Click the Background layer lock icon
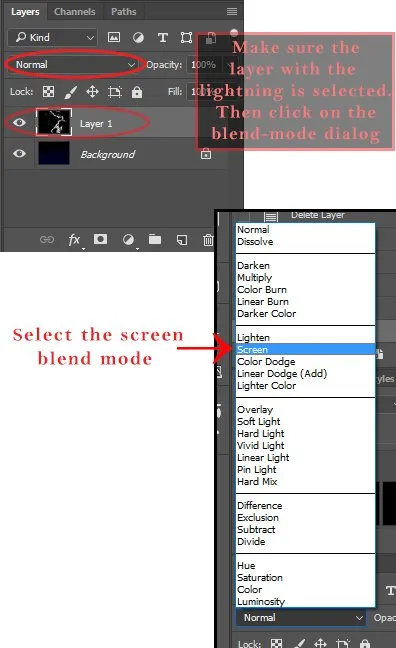This screenshot has width=396, height=648. click(x=206, y=154)
